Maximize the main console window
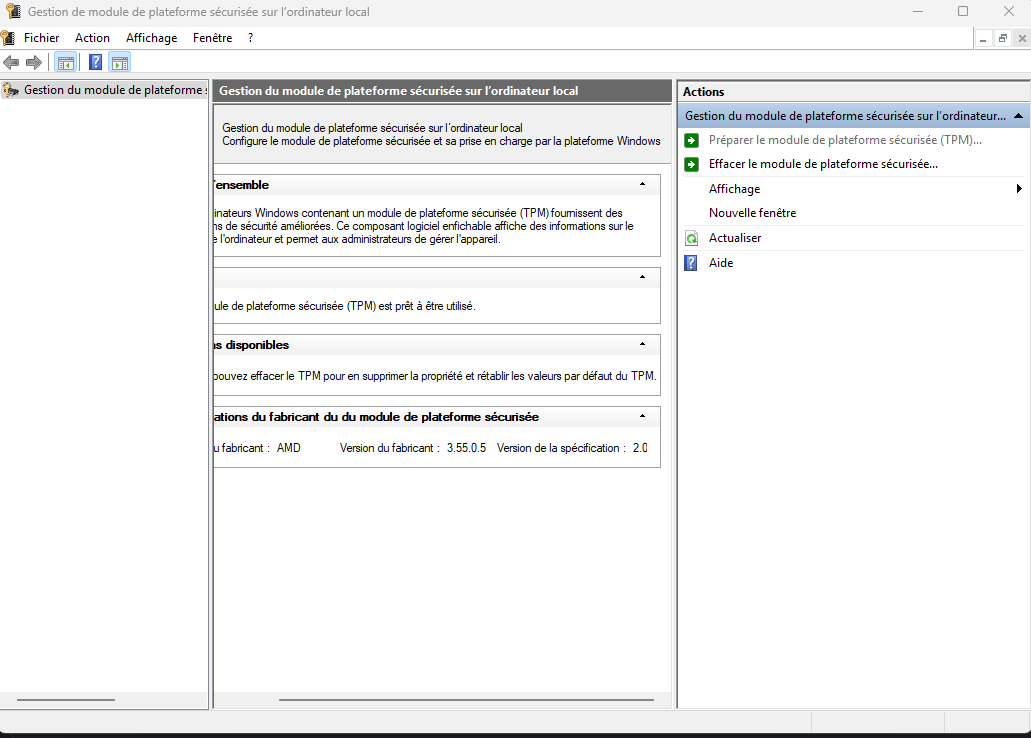Image resolution: width=1031 pixels, height=738 pixels. (963, 11)
